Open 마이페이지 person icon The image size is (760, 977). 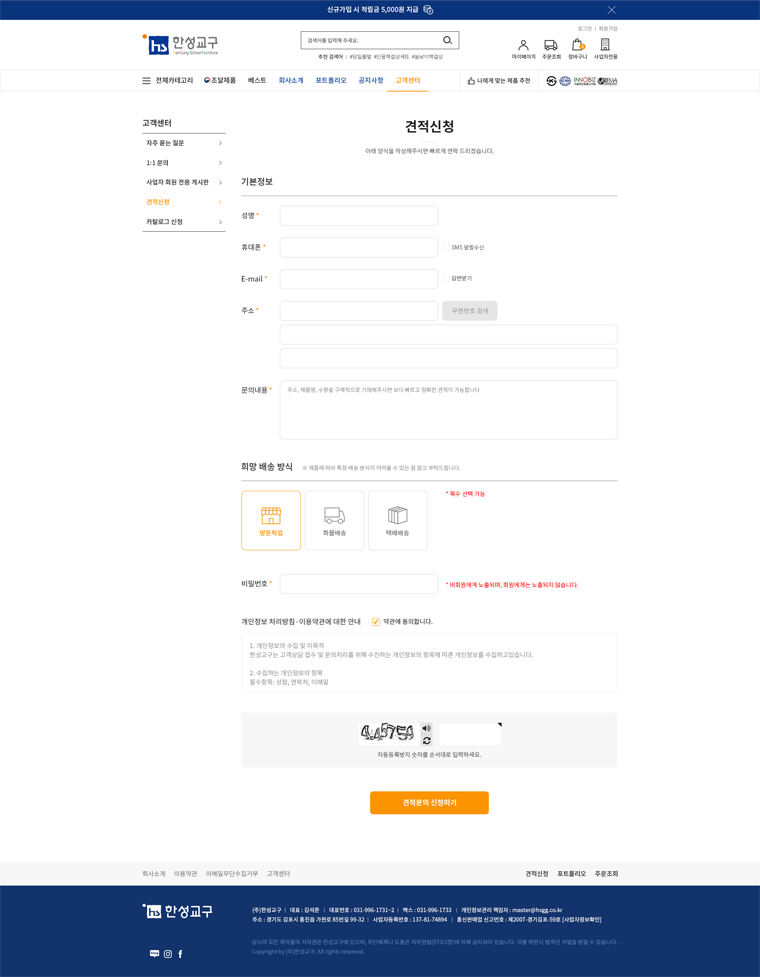pyautogui.click(x=523, y=45)
